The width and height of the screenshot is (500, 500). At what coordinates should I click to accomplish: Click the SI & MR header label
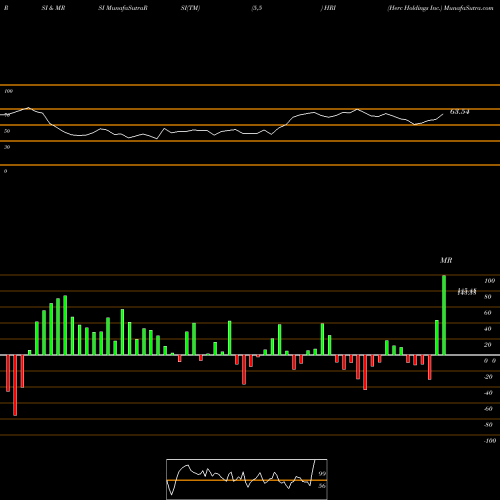click(x=53, y=8)
